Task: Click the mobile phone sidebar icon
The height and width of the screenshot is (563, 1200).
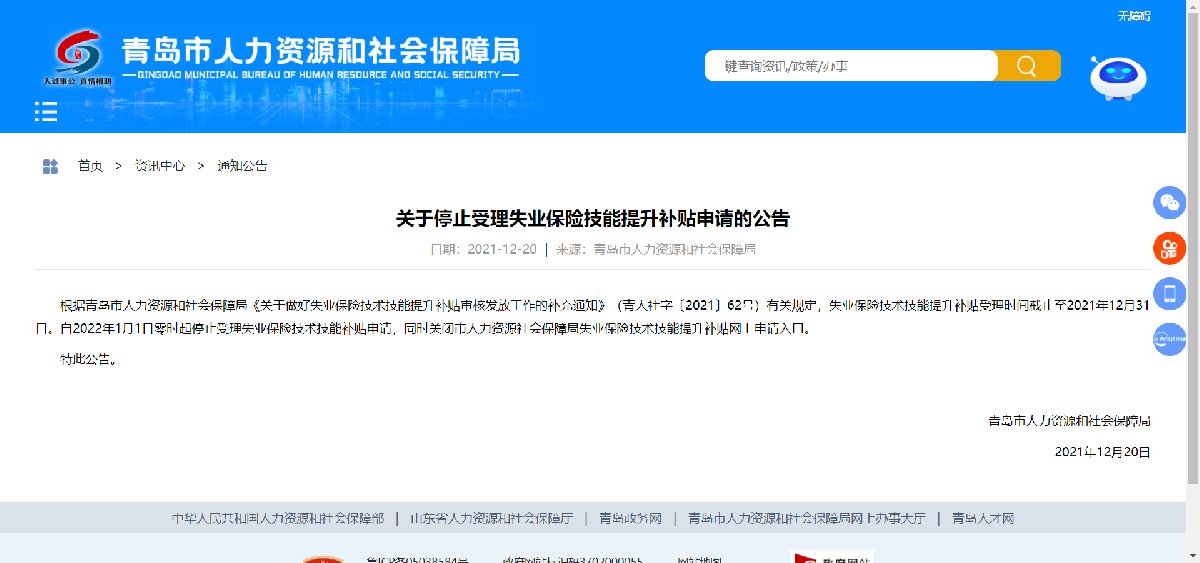Action: [1168, 293]
